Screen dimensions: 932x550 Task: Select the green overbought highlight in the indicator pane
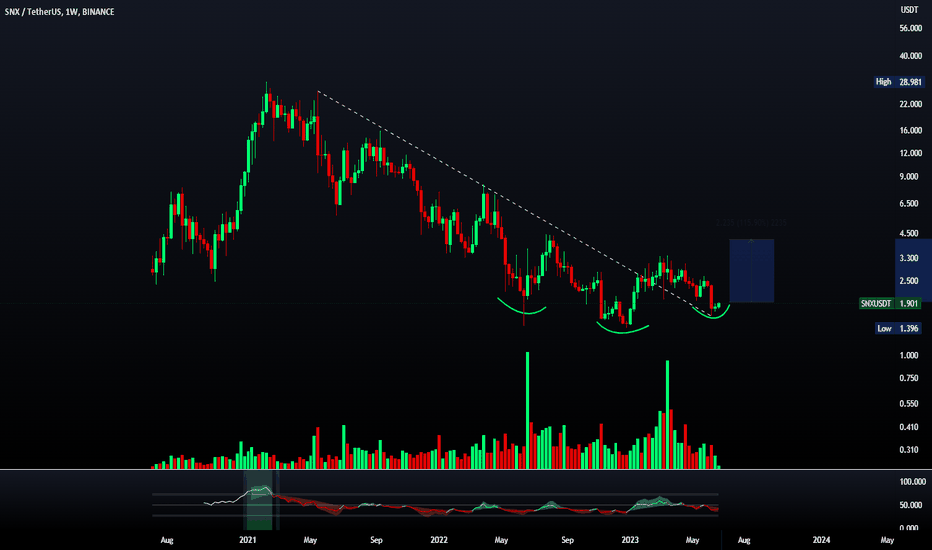[x=260, y=501]
